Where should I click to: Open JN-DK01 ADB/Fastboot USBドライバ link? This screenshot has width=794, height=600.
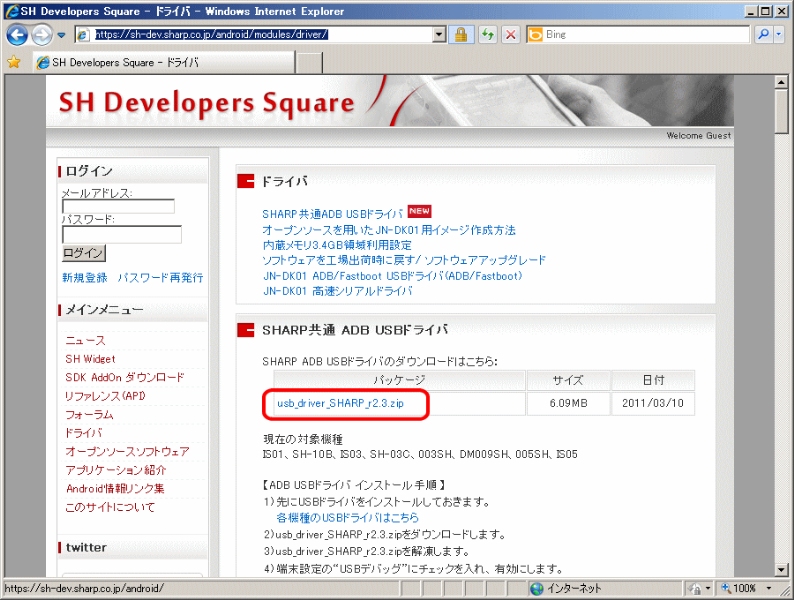click(x=392, y=276)
